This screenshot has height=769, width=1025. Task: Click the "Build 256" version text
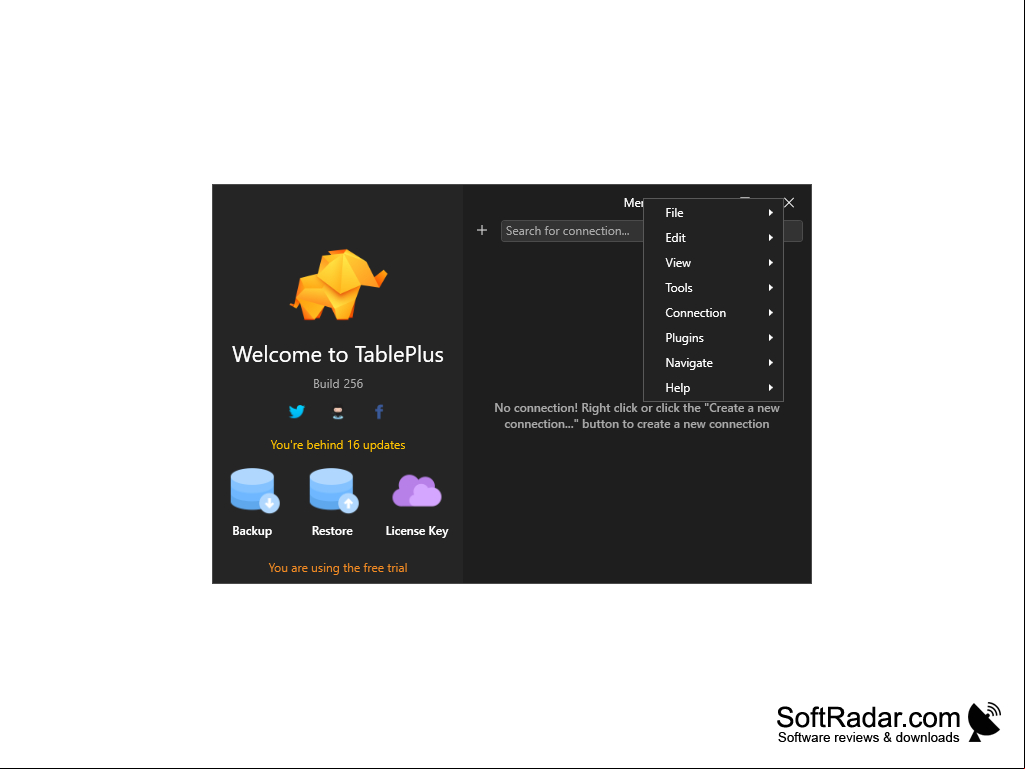[x=338, y=384]
